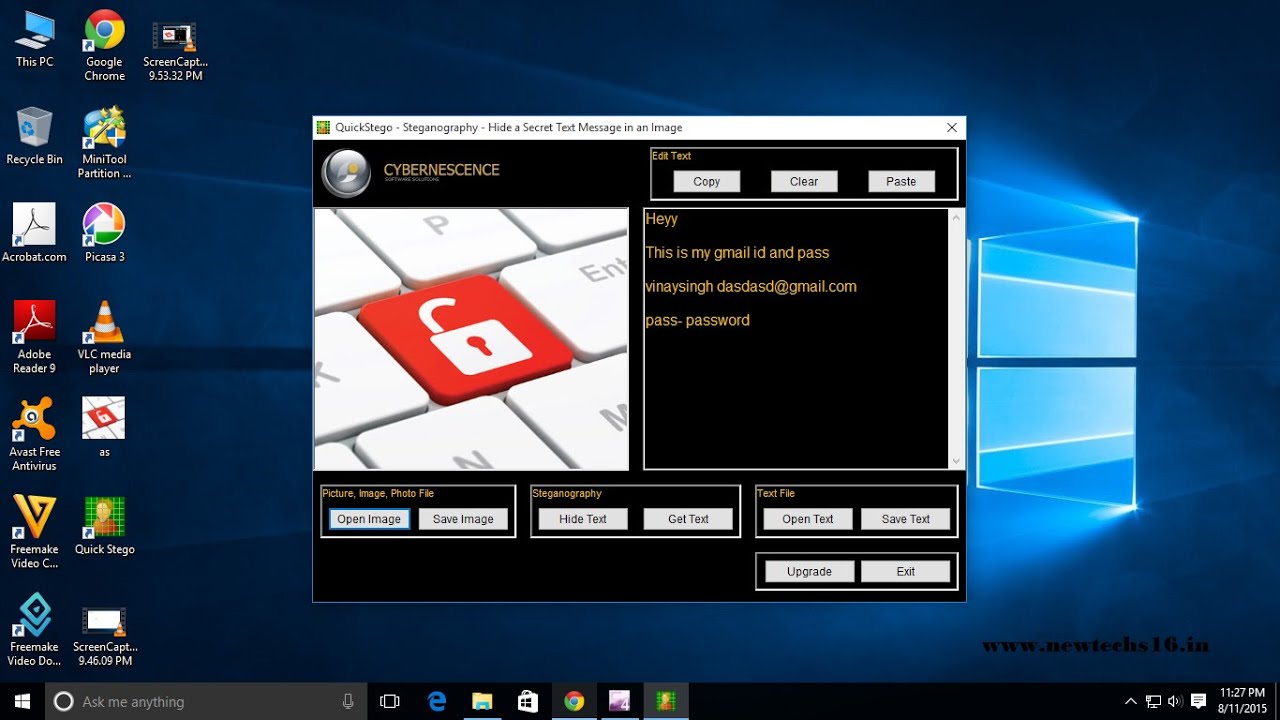Click the Upgrade button
The image size is (1280, 720).
point(809,571)
